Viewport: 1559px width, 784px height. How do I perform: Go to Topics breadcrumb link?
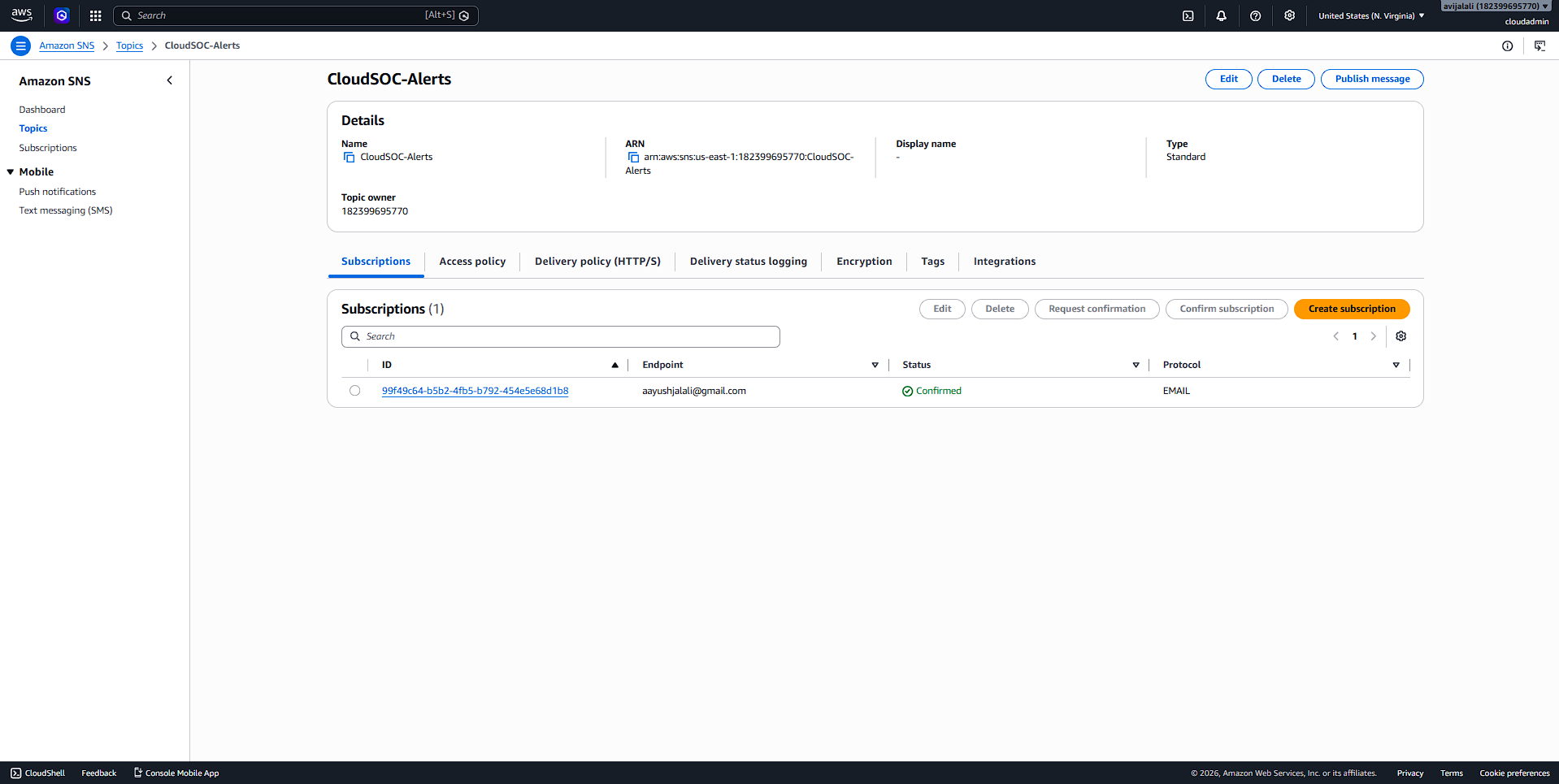coord(129,45)
